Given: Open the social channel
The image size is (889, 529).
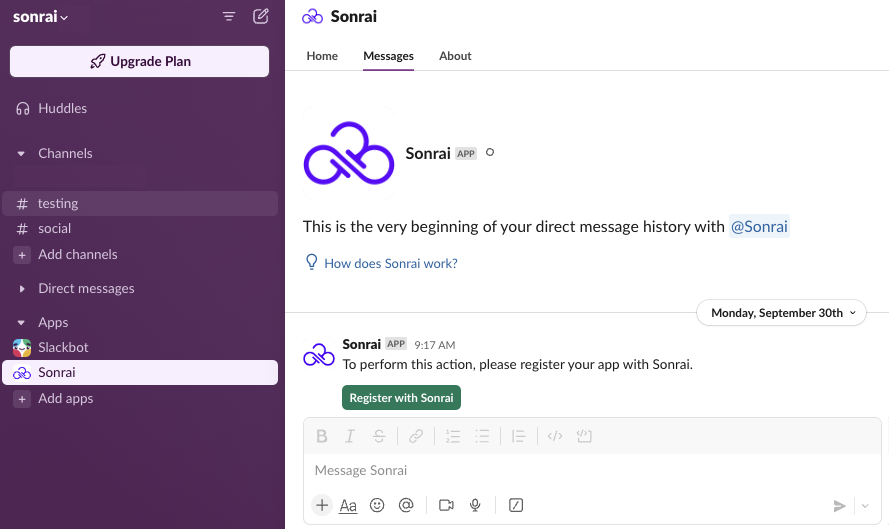Looking at the screenshot, I should (140, 228).
